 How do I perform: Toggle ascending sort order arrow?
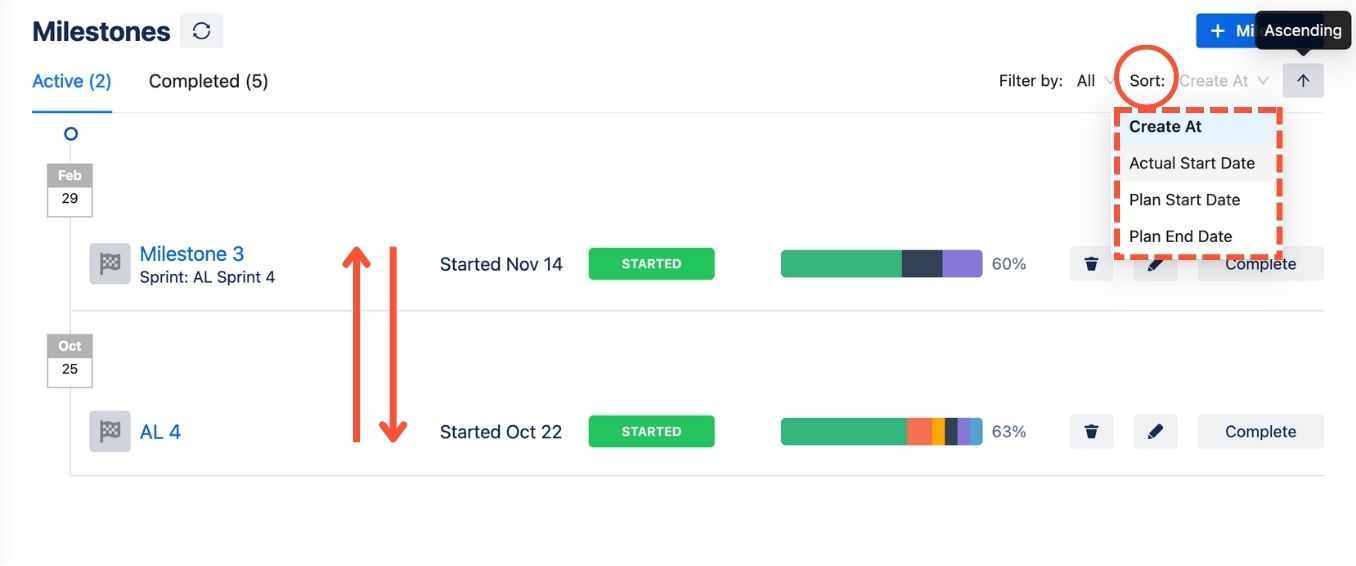click(1303, 81)
